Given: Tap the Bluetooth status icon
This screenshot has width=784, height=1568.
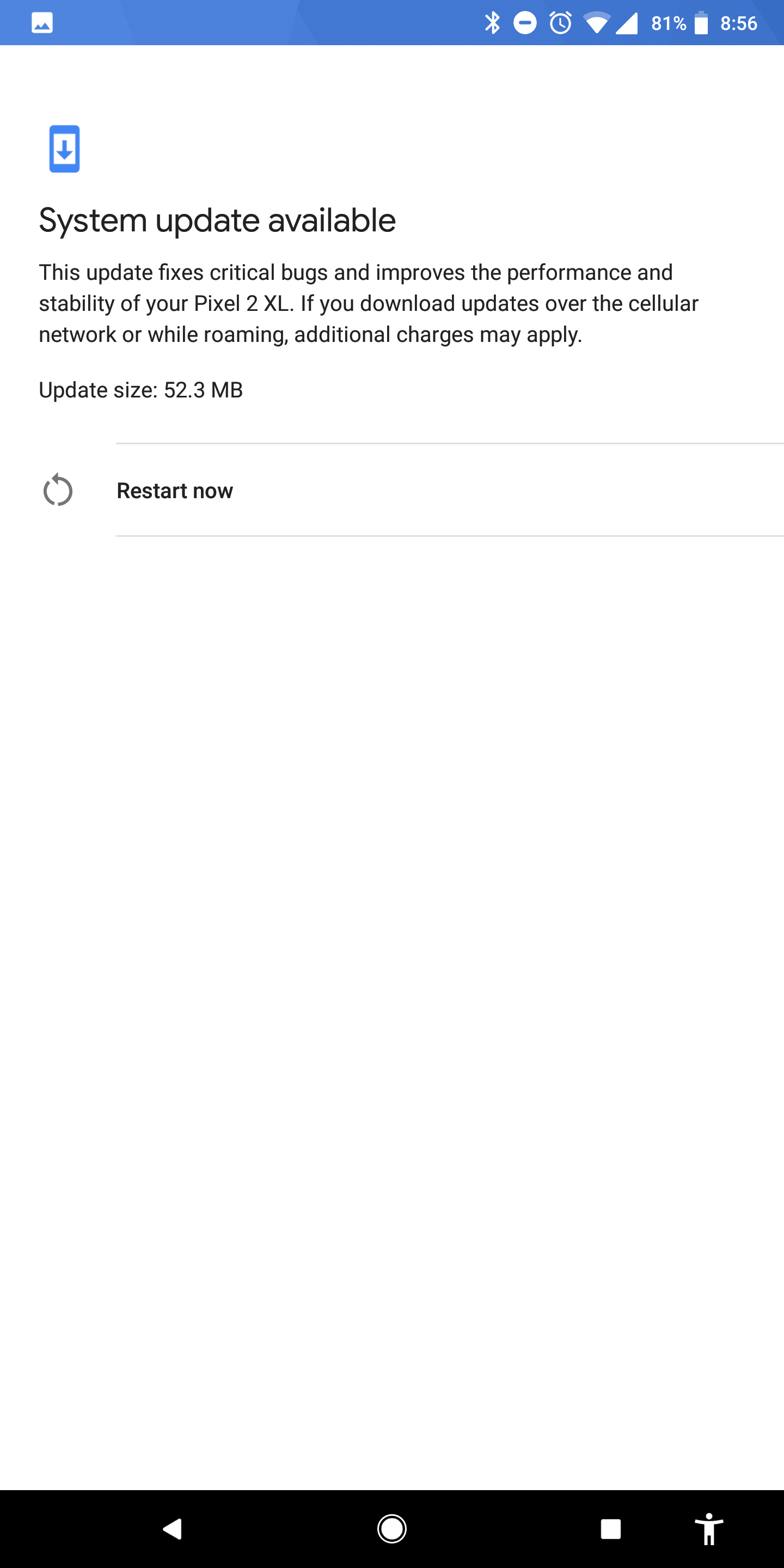Looking at the screenshot, I should coord(492,23).
